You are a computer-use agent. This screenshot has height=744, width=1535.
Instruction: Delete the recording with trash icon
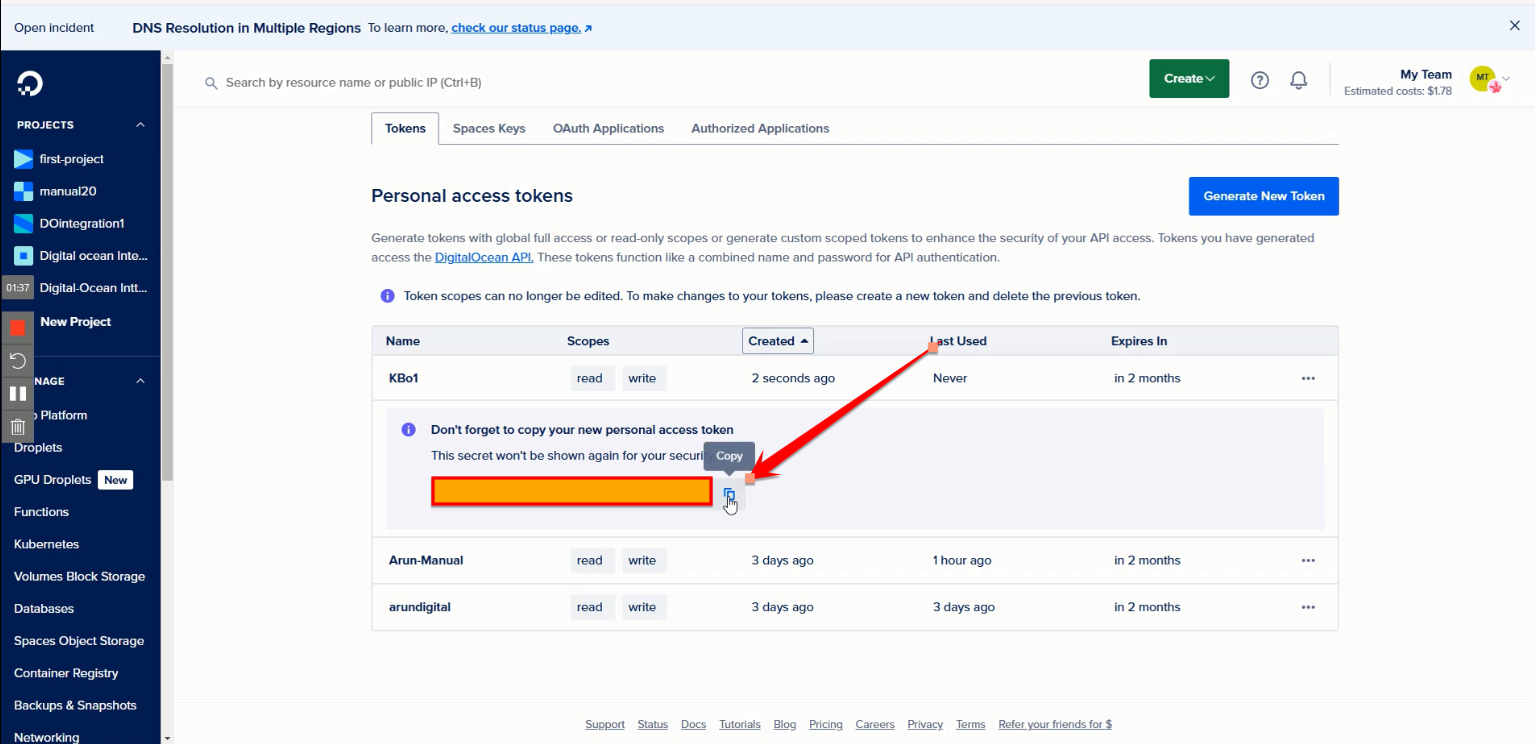18,427
